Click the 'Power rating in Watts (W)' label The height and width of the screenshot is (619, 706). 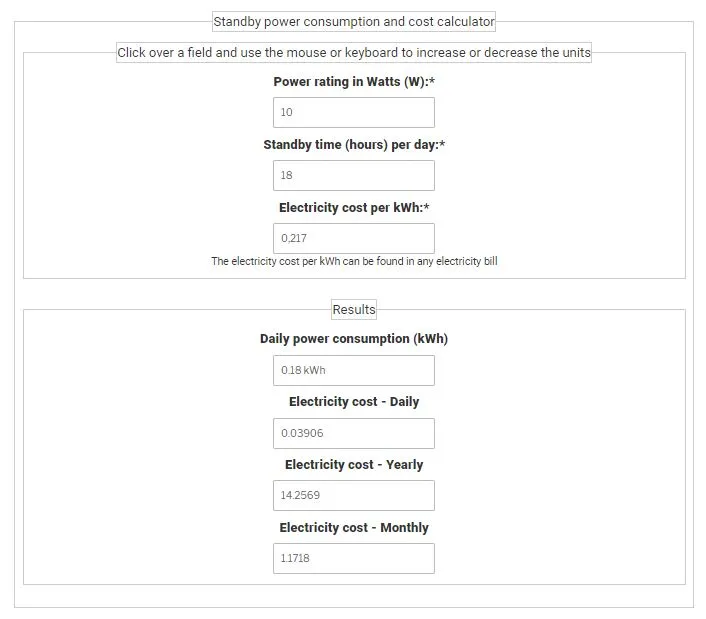click(351, 82)
